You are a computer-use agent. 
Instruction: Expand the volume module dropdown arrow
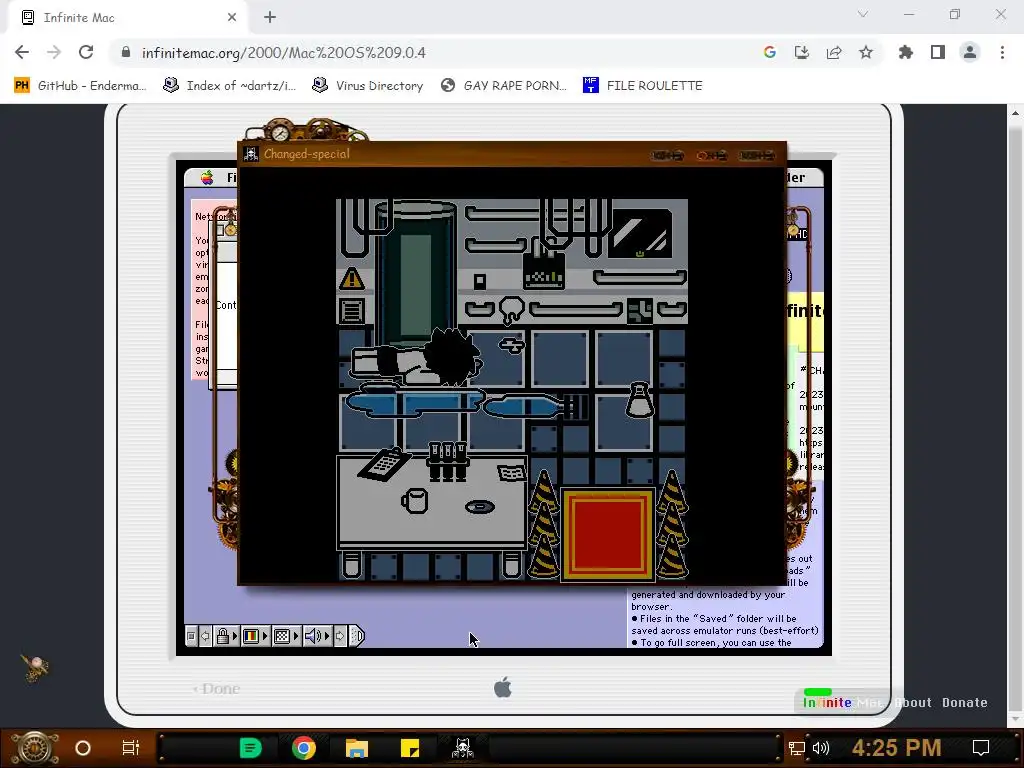click(x=327, y=635)
